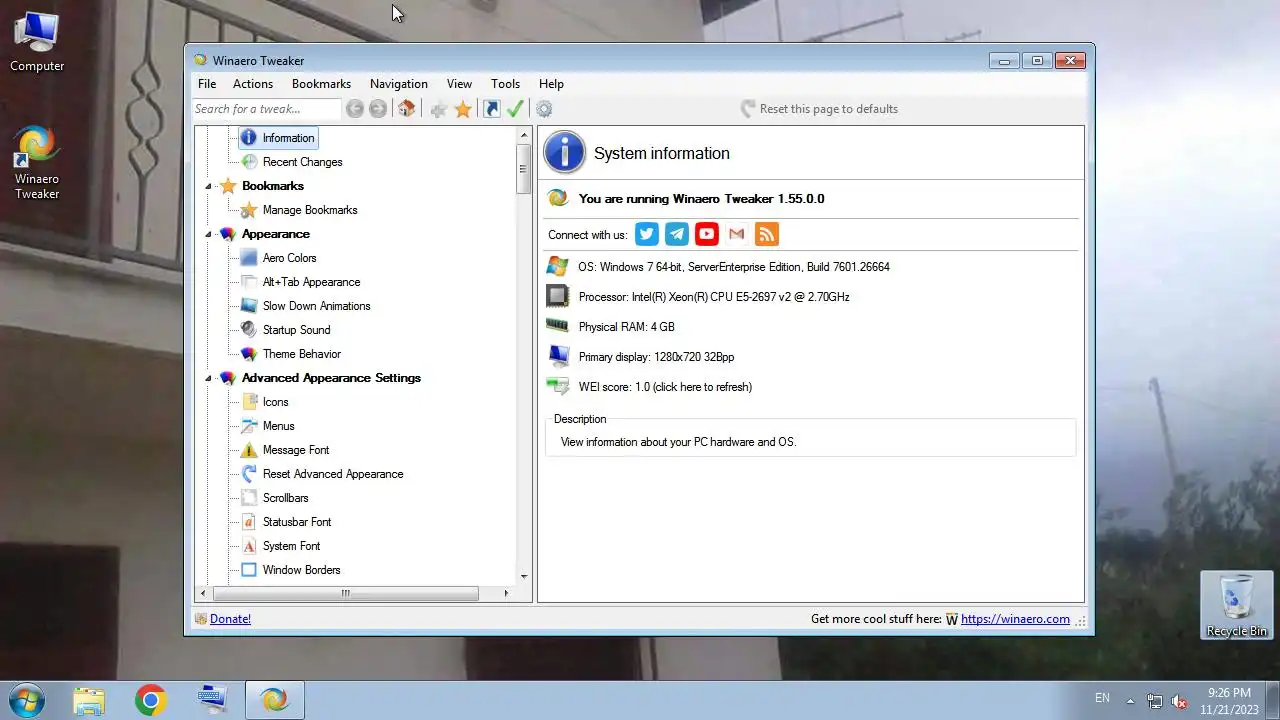1280x720 pixels.
Task: Open the File menu
Action: click(207, 84)
